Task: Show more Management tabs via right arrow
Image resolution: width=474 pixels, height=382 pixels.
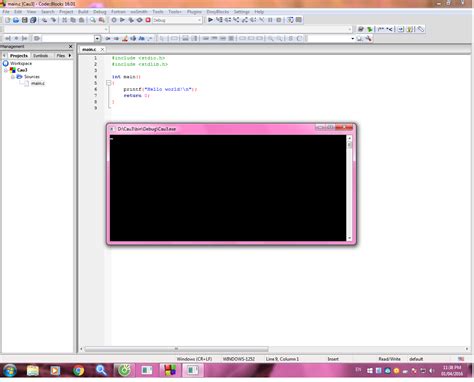Action: coord(70,55)
